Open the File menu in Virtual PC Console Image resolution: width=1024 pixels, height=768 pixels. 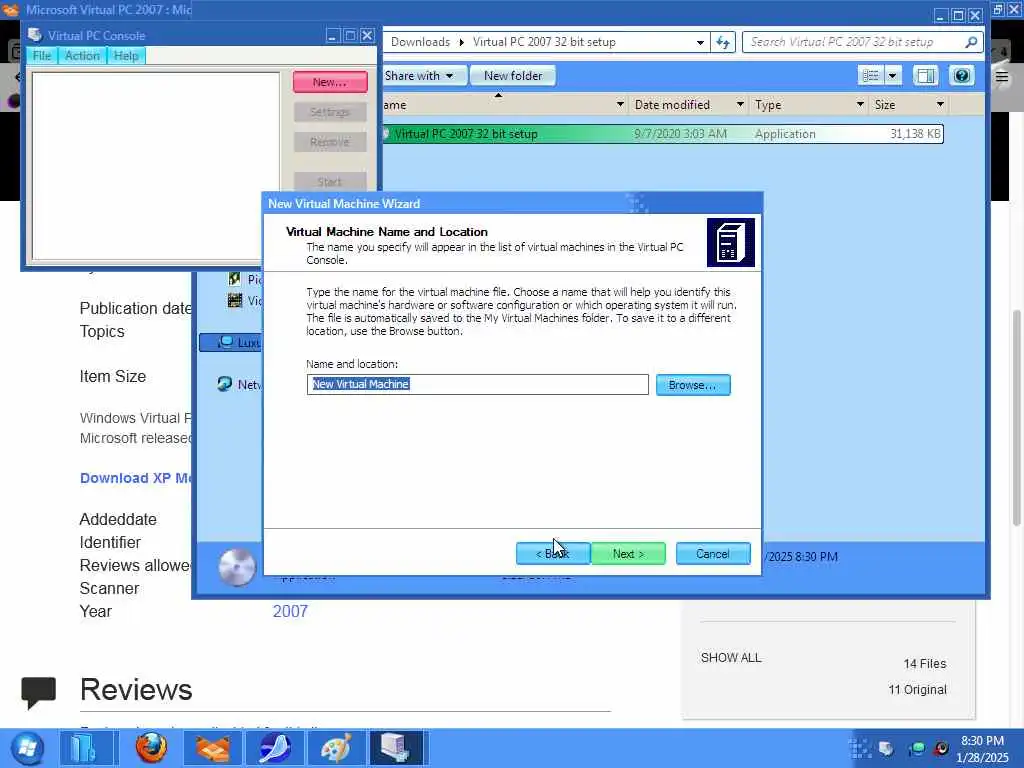[x=42, y=56]
